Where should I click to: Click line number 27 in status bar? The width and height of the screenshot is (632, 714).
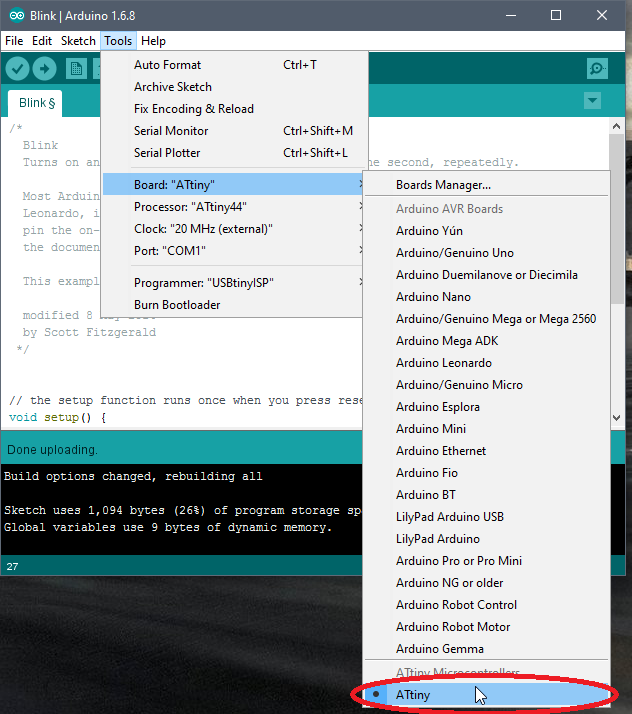(x=12, y=566)
